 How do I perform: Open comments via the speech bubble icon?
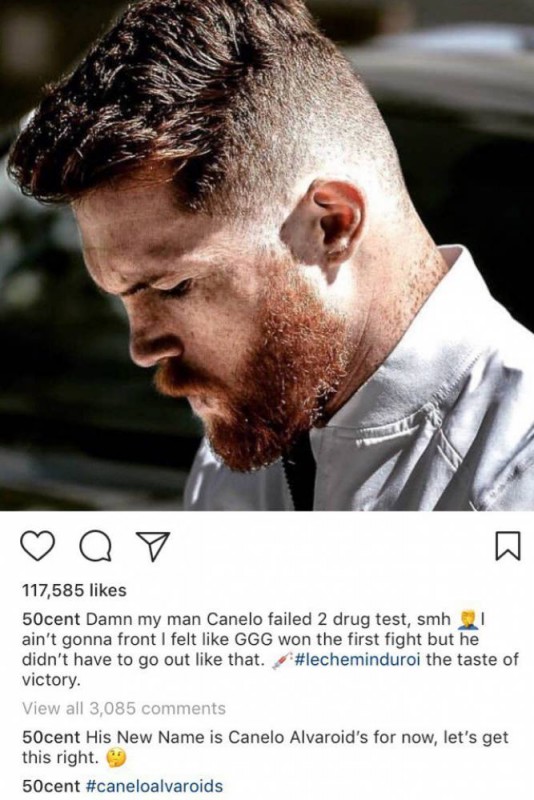pos(96,546)
